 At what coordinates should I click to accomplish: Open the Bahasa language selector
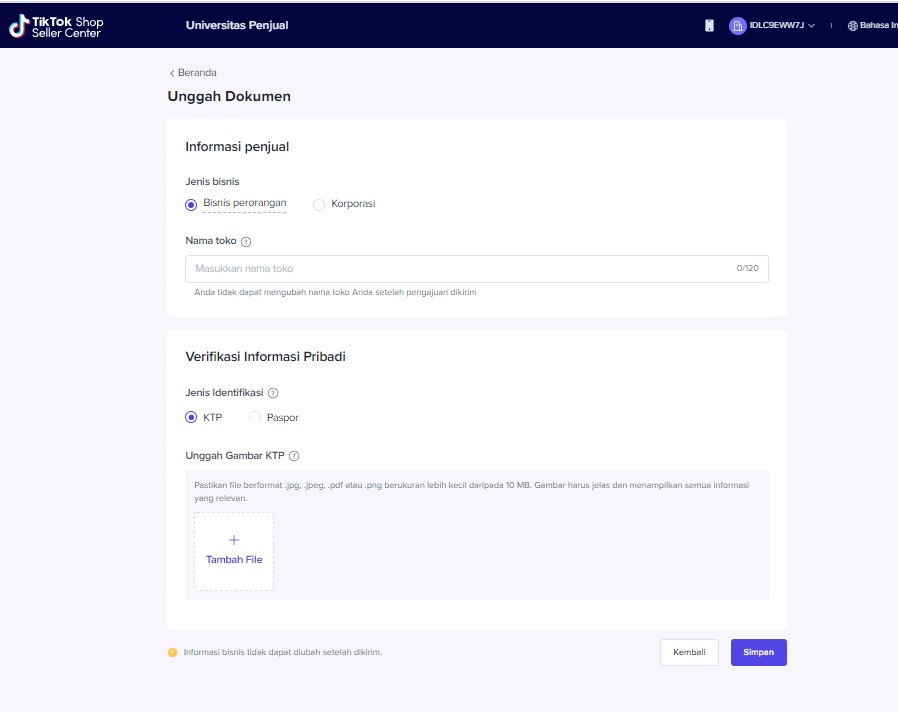point(877,26)
